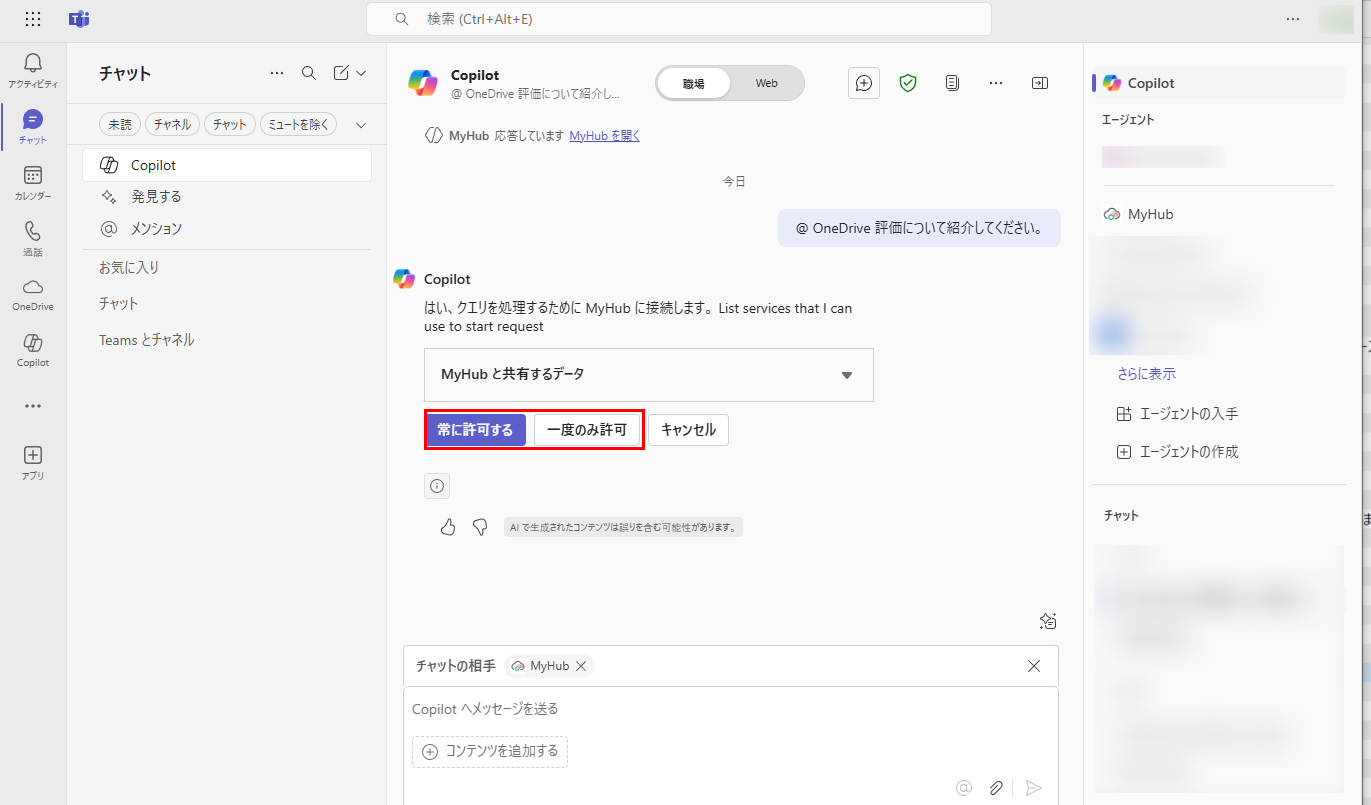Click the send message arrow icon
The height and width of the screenshot is (805, 1371).
[1034, 788]
